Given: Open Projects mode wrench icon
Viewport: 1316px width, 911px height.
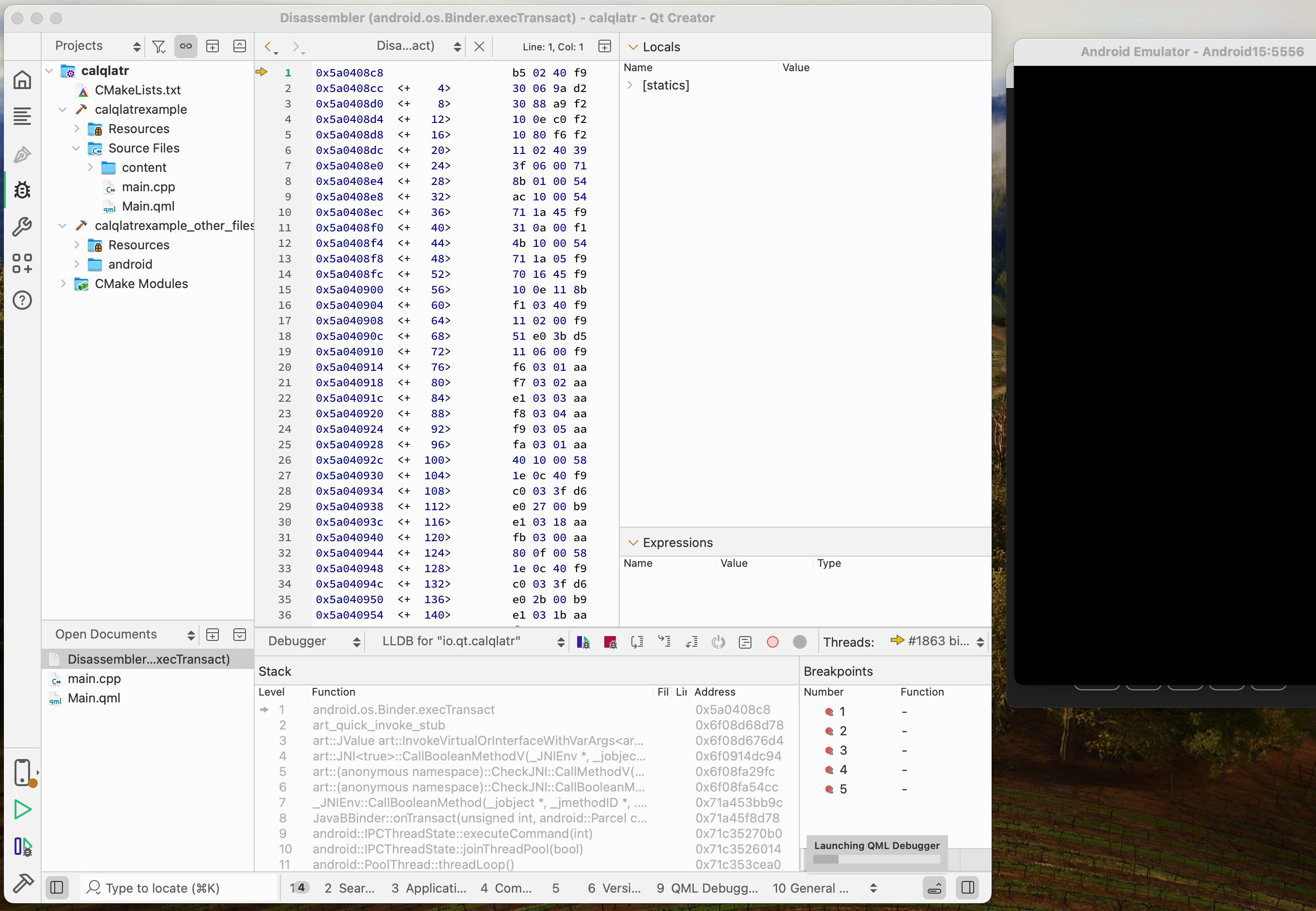Looking at the screenshot, I should pos(22,227).
